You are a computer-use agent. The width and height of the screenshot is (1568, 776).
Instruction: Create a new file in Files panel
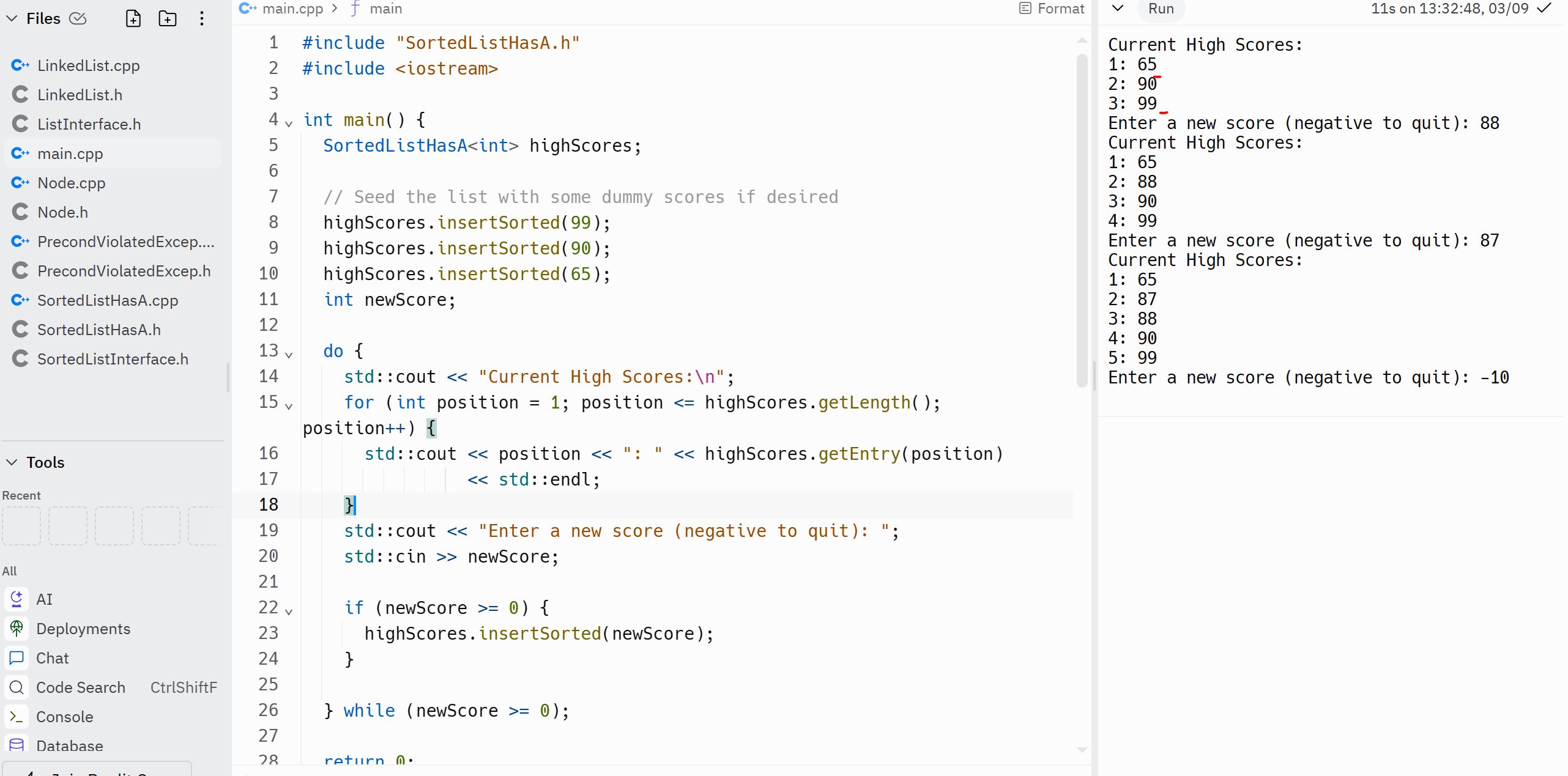133,18
